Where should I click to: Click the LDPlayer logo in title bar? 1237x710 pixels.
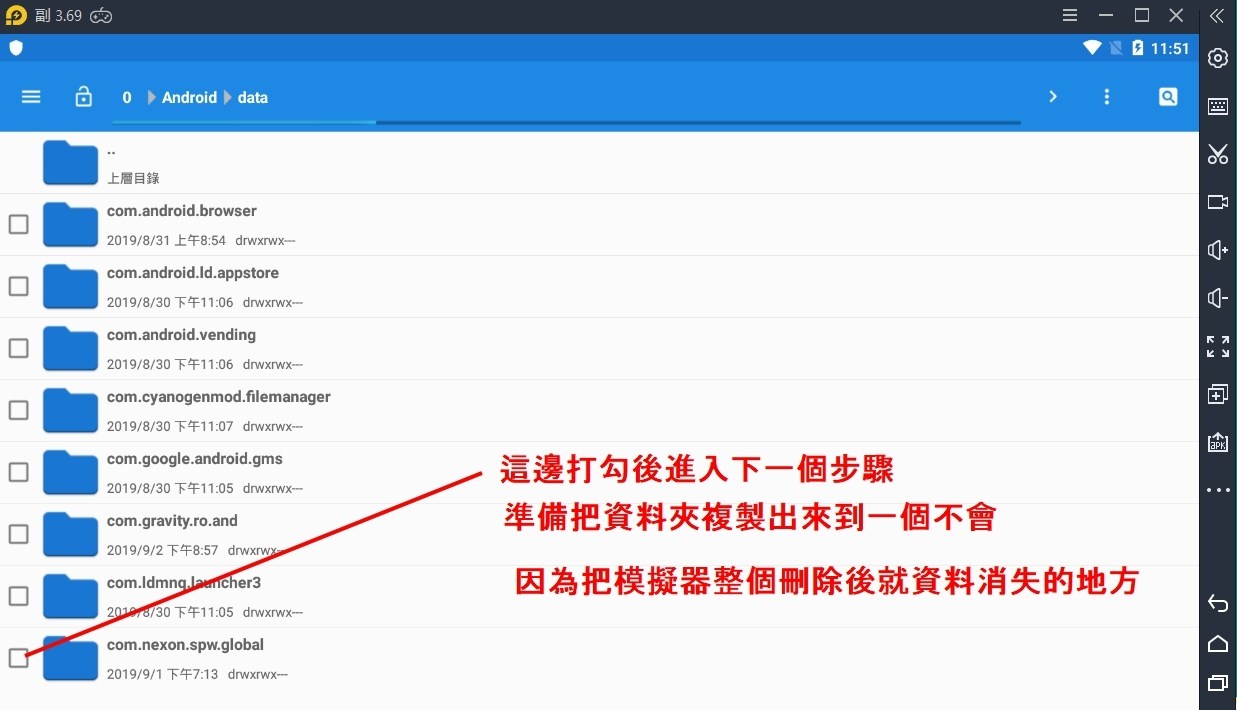(x=16, y=16)
